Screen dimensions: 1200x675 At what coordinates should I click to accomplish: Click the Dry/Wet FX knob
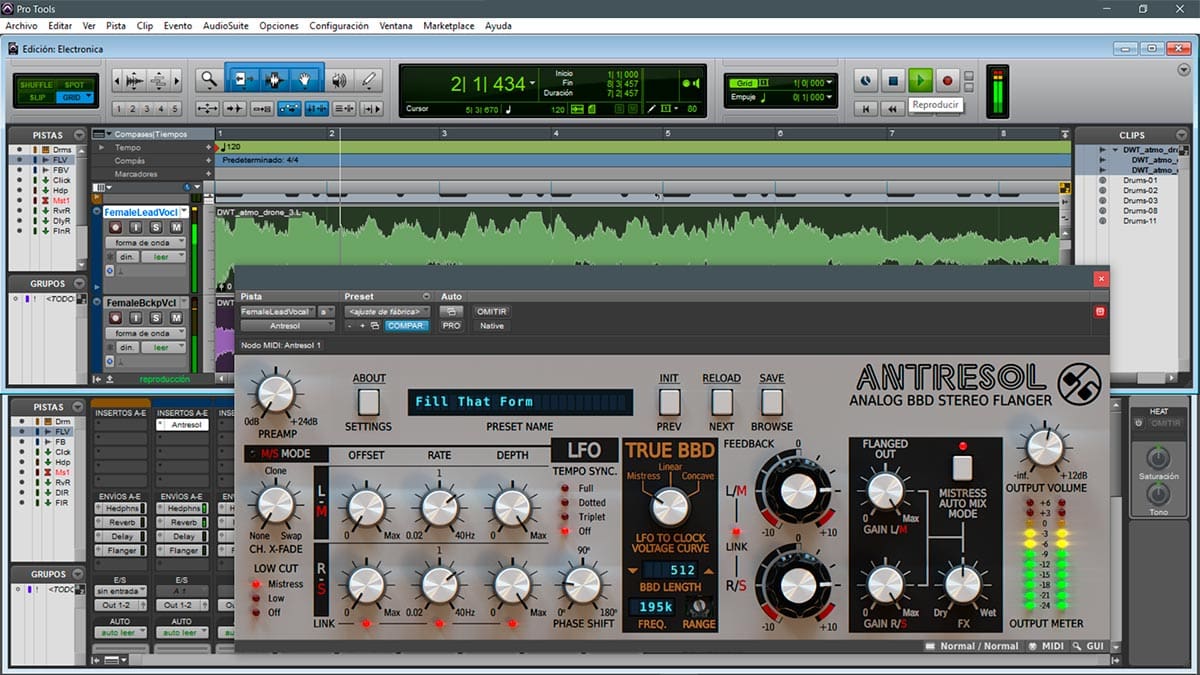click(962, 584)
